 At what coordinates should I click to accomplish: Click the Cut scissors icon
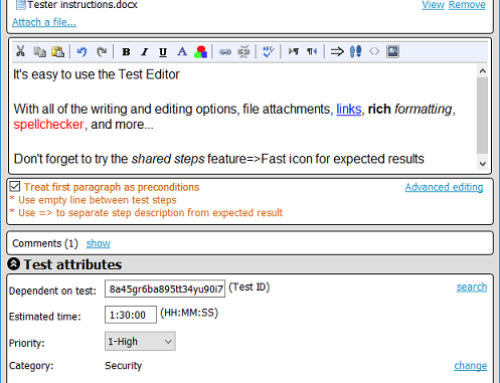coord(20,51)
